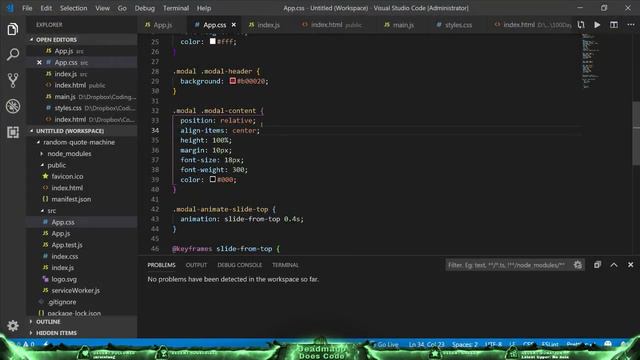Open the File menu
The width and height of the screenshot is (640, 360).
(27, 8)
